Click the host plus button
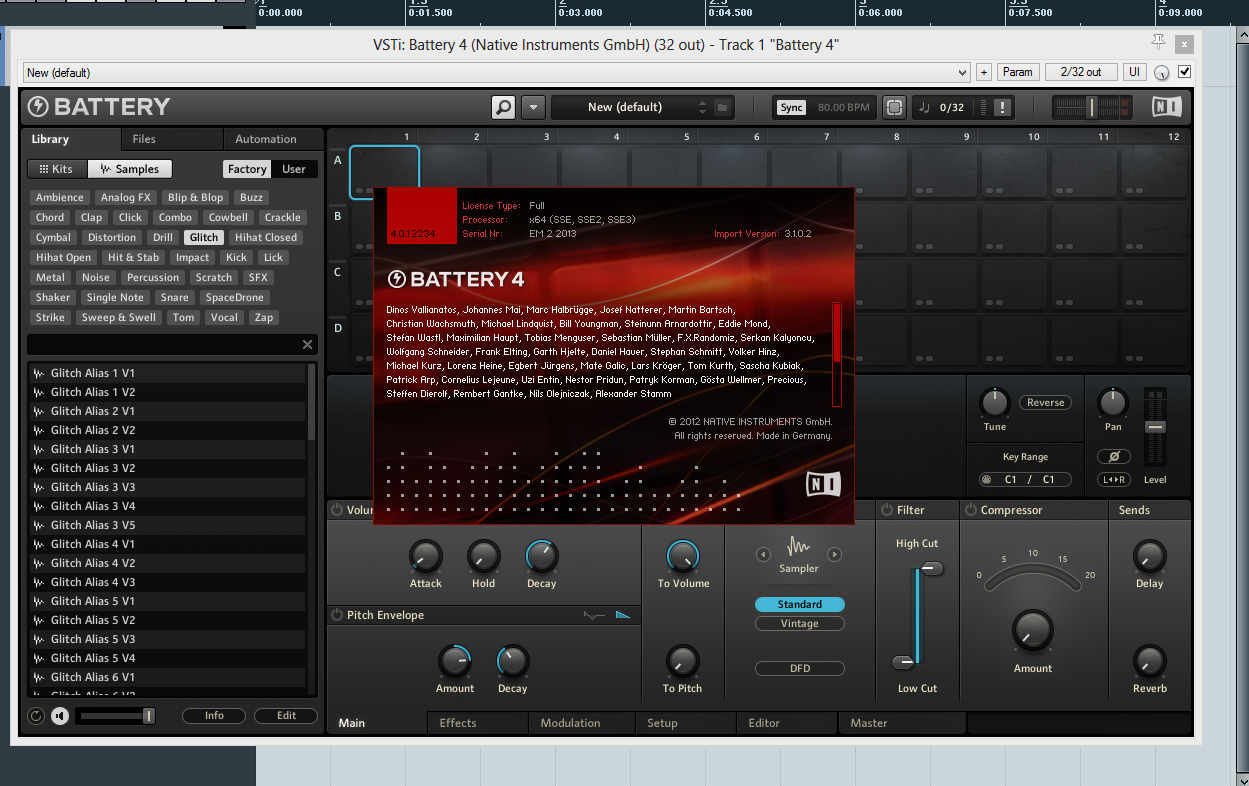This screenshot has height=786, width=1249. [x=983, y=72]
